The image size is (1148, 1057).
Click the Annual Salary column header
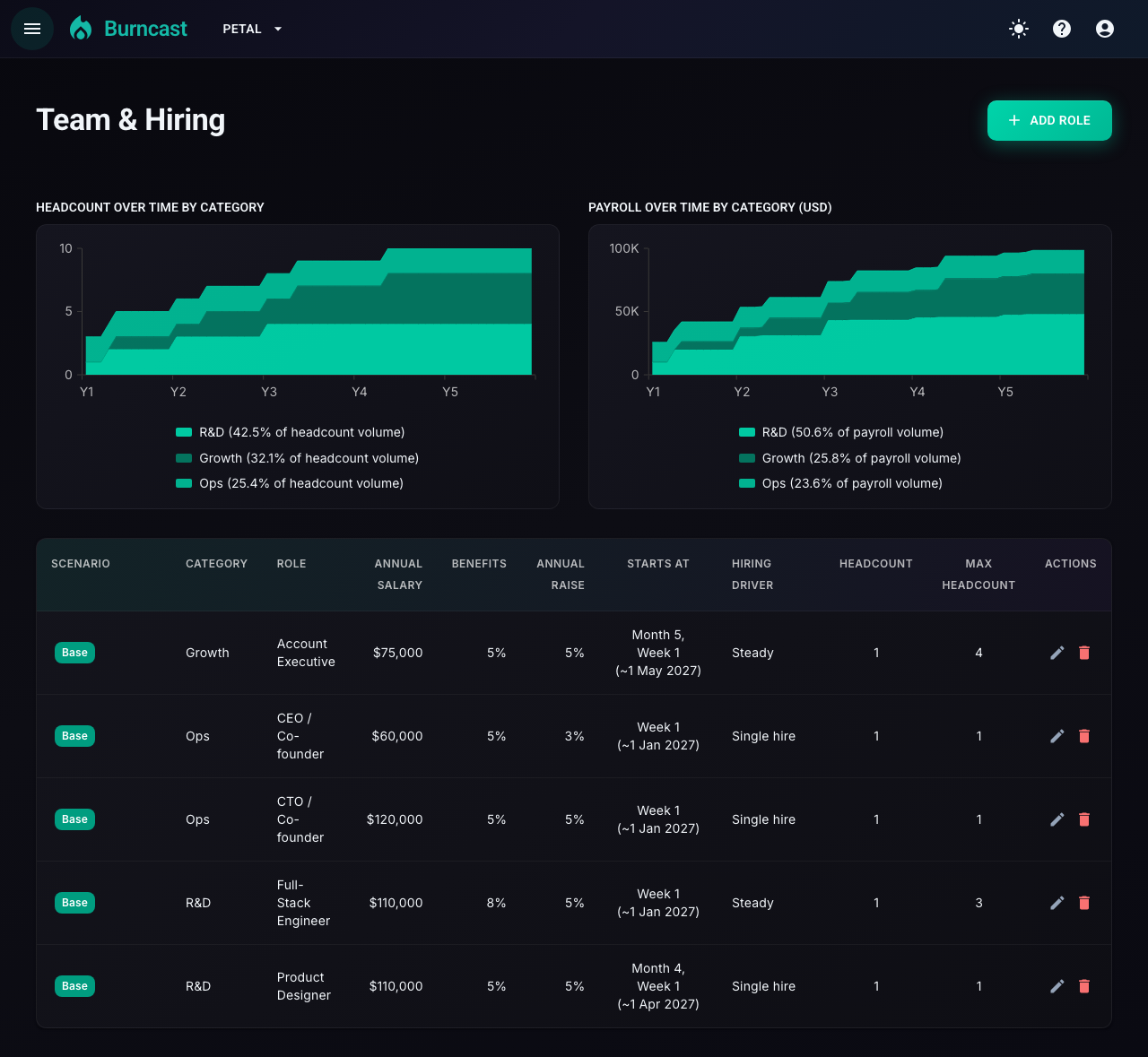tap(398, 575)
